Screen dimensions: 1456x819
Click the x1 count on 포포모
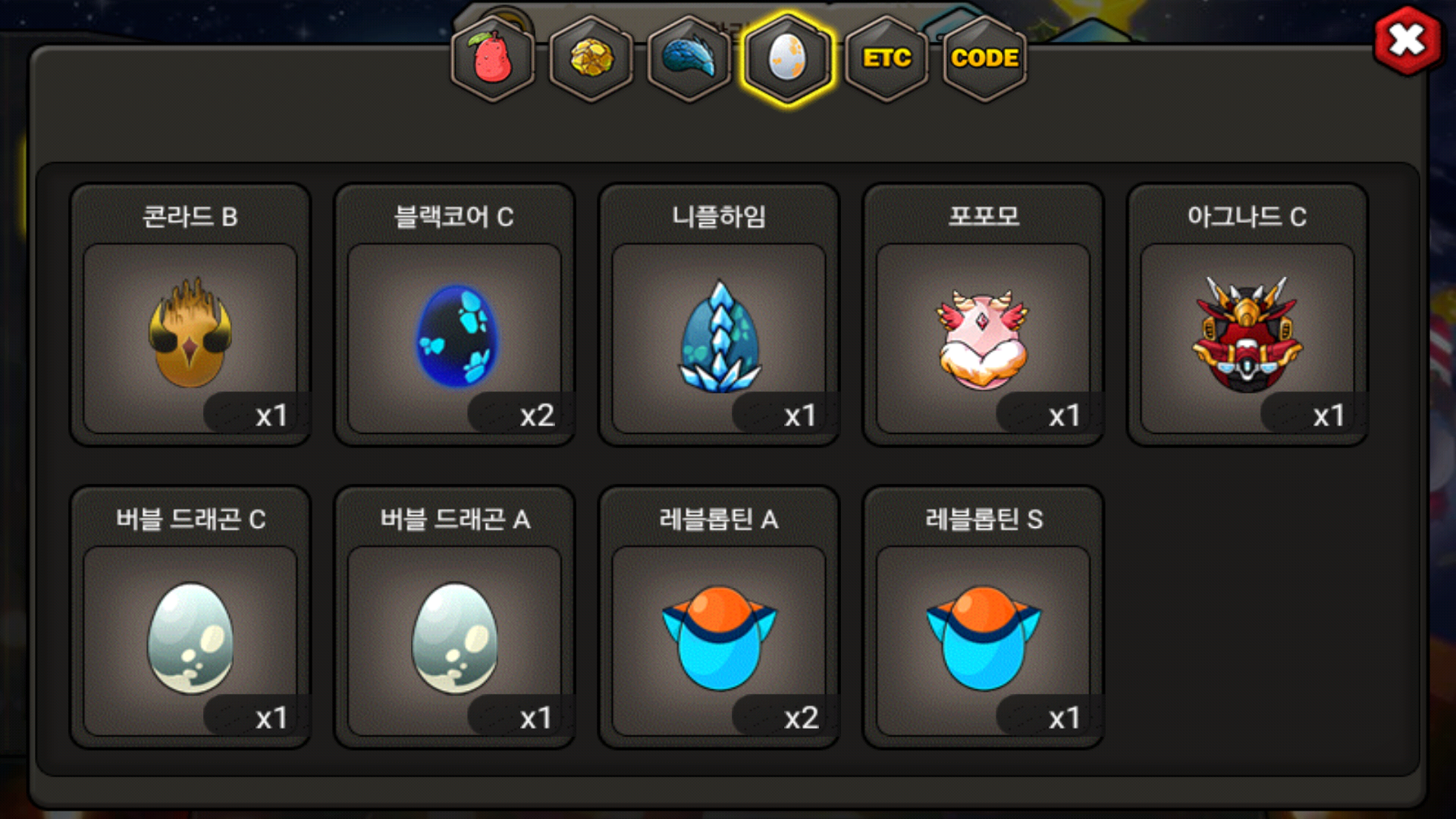[x=1064, y=415]
